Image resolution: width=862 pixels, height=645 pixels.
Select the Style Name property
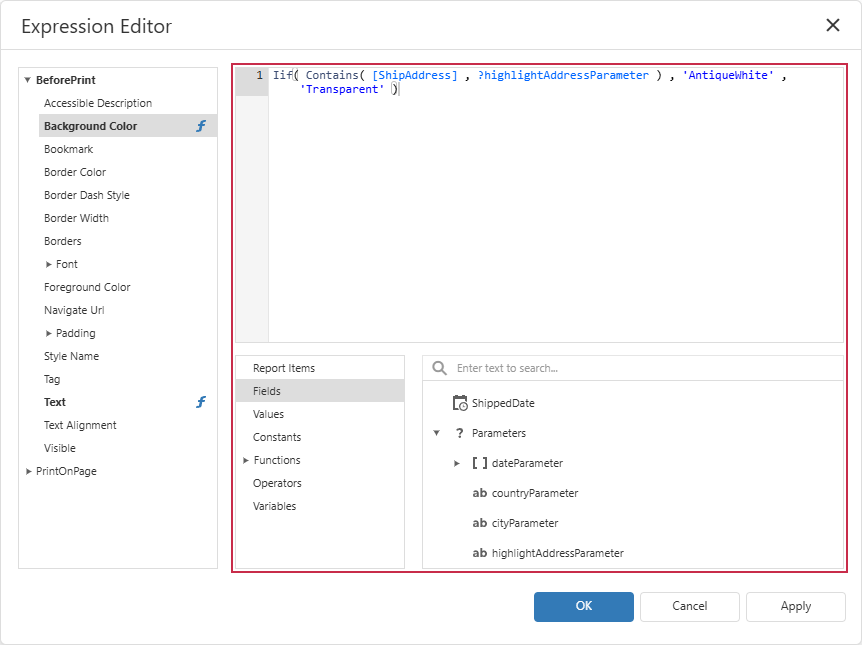(128, 356)
